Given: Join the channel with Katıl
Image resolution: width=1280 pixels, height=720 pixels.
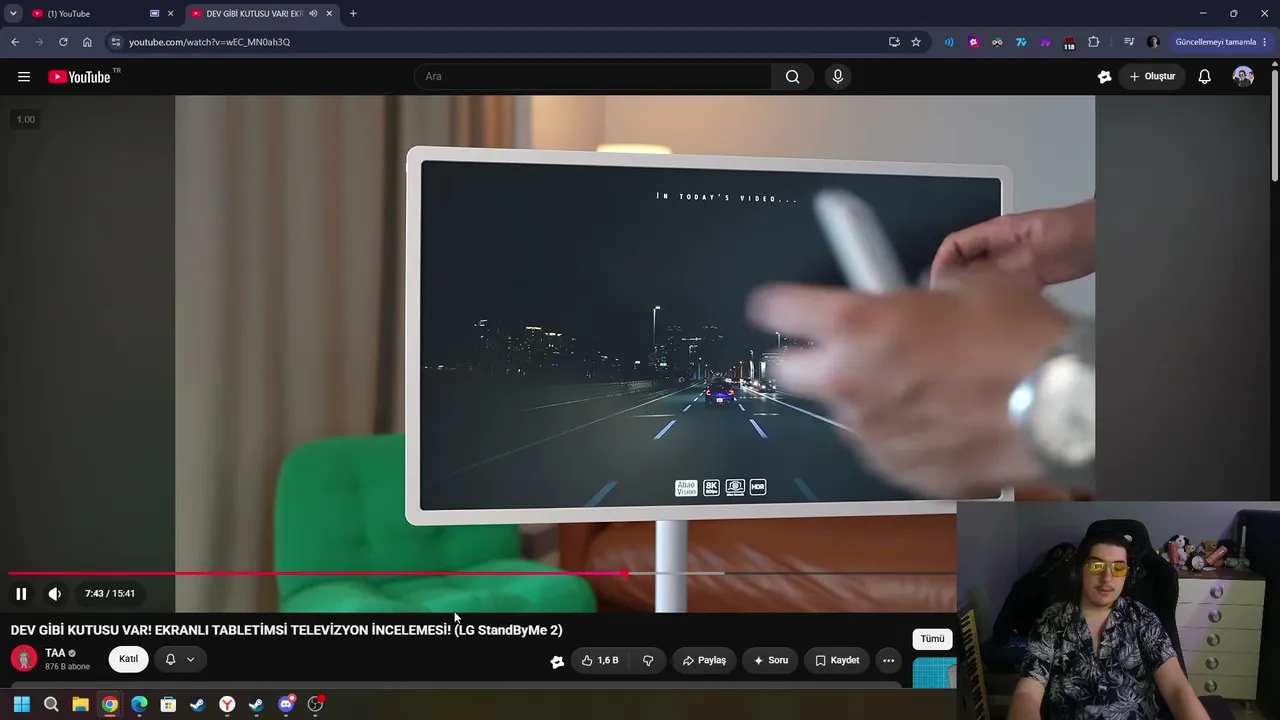Looking at the screenshot, I should (129, 659).
